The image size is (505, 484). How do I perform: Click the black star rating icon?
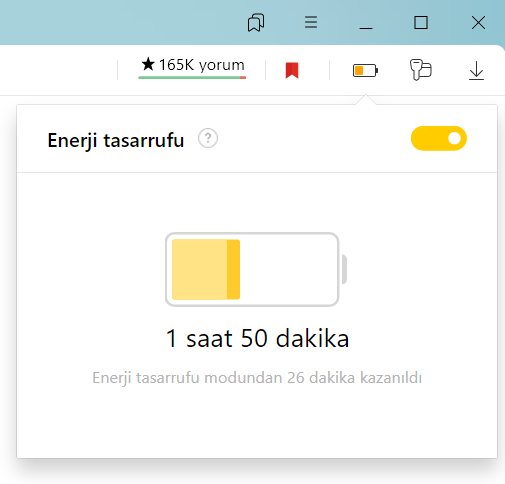pos(148,64)
